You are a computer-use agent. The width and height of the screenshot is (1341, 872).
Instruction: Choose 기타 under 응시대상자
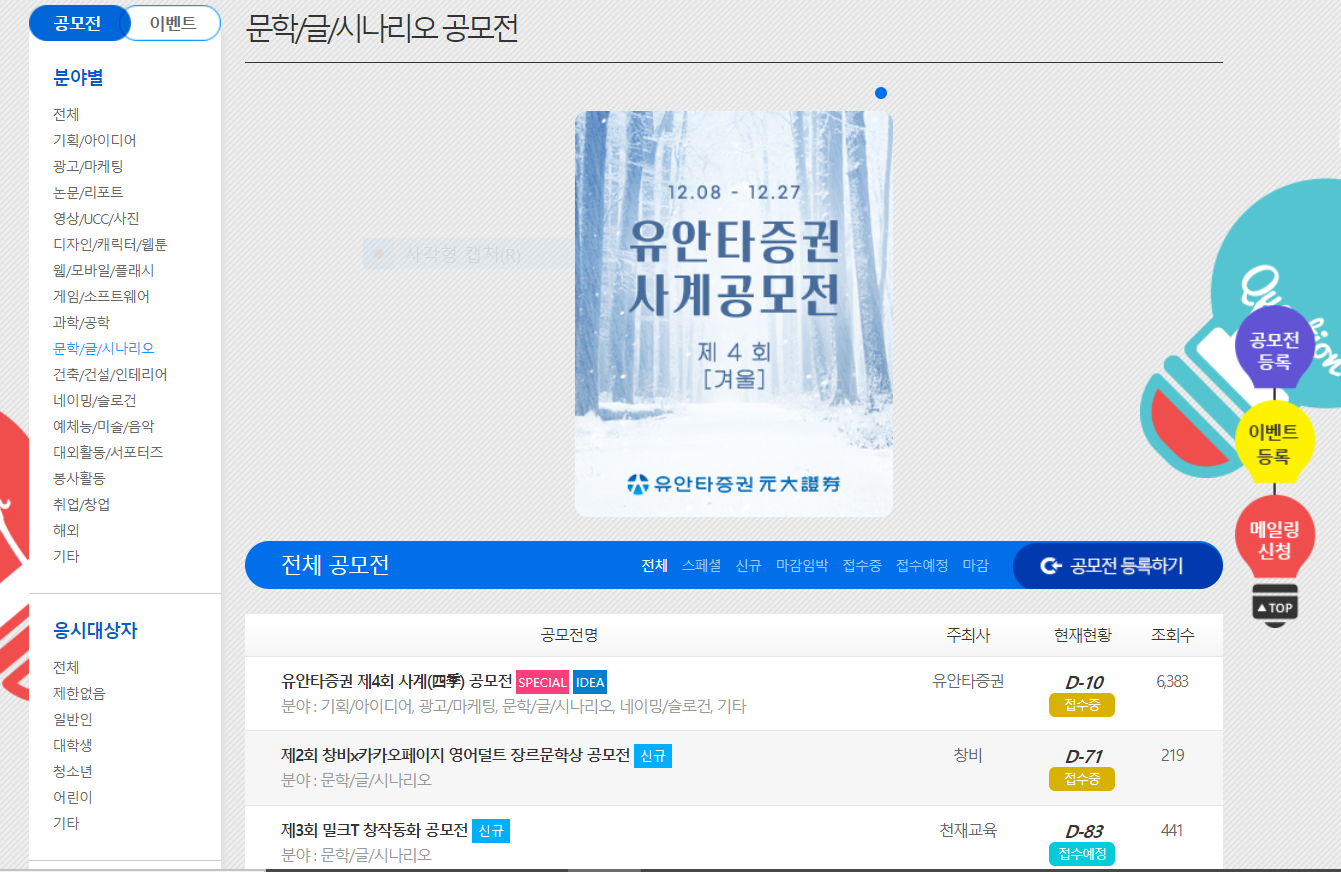(66, 823)
